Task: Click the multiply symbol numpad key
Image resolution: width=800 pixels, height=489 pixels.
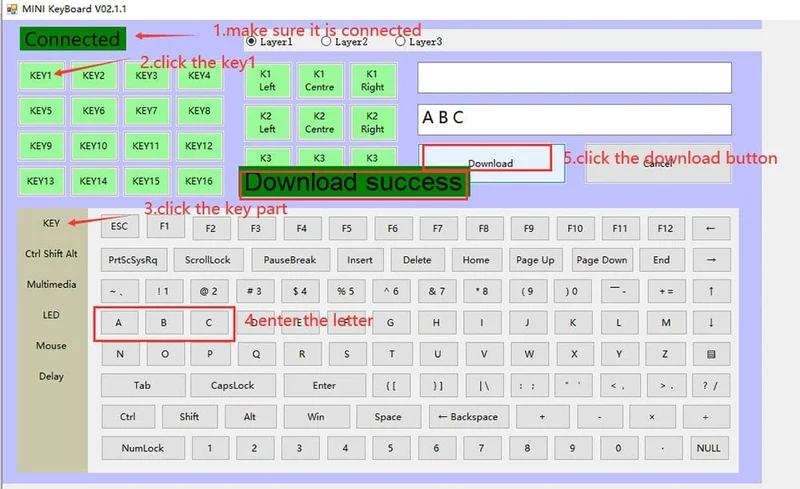Action: click(652, 417)
